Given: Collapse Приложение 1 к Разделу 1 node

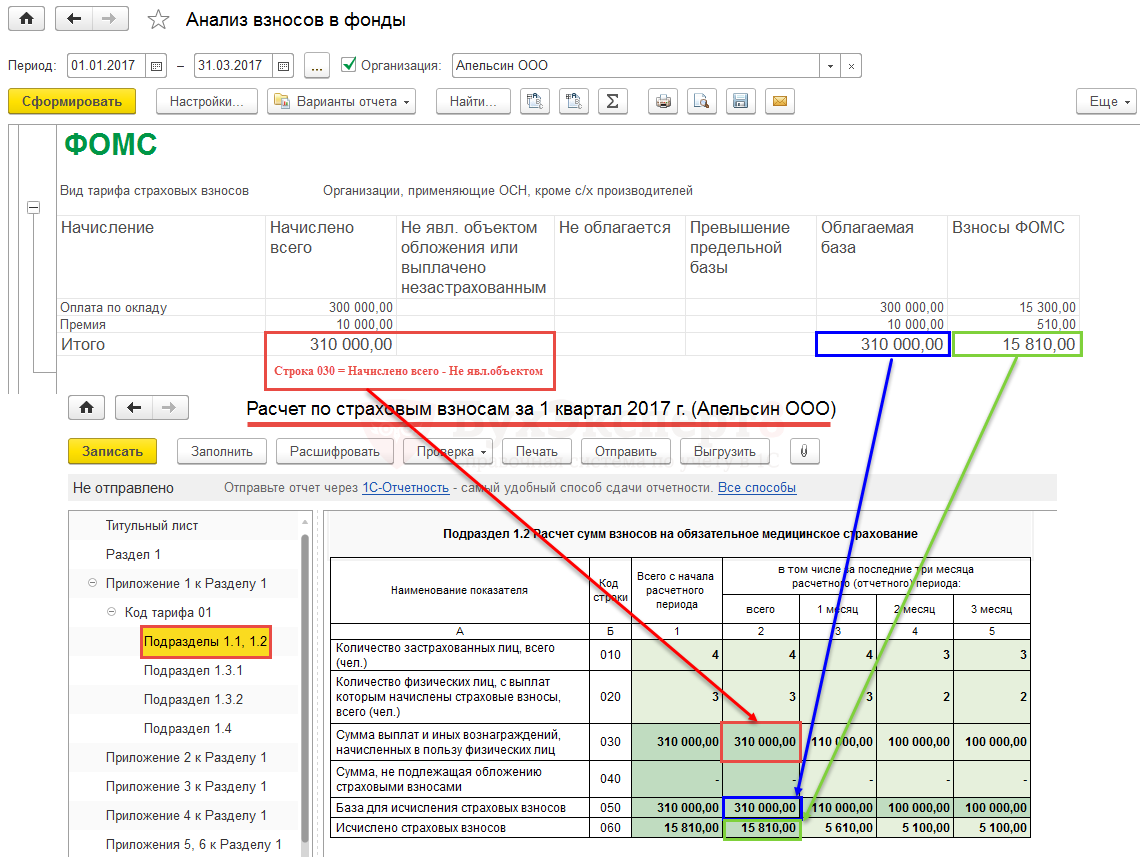Looking at the screenshot, I should click(93, 583).
